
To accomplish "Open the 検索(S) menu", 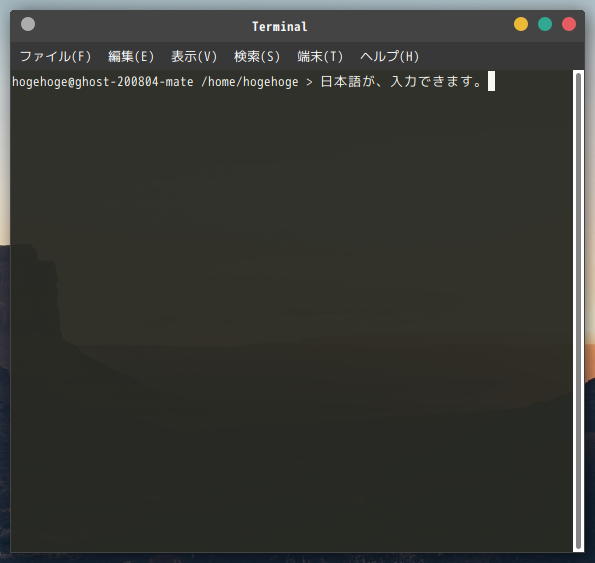I will (x=257, y=57).
